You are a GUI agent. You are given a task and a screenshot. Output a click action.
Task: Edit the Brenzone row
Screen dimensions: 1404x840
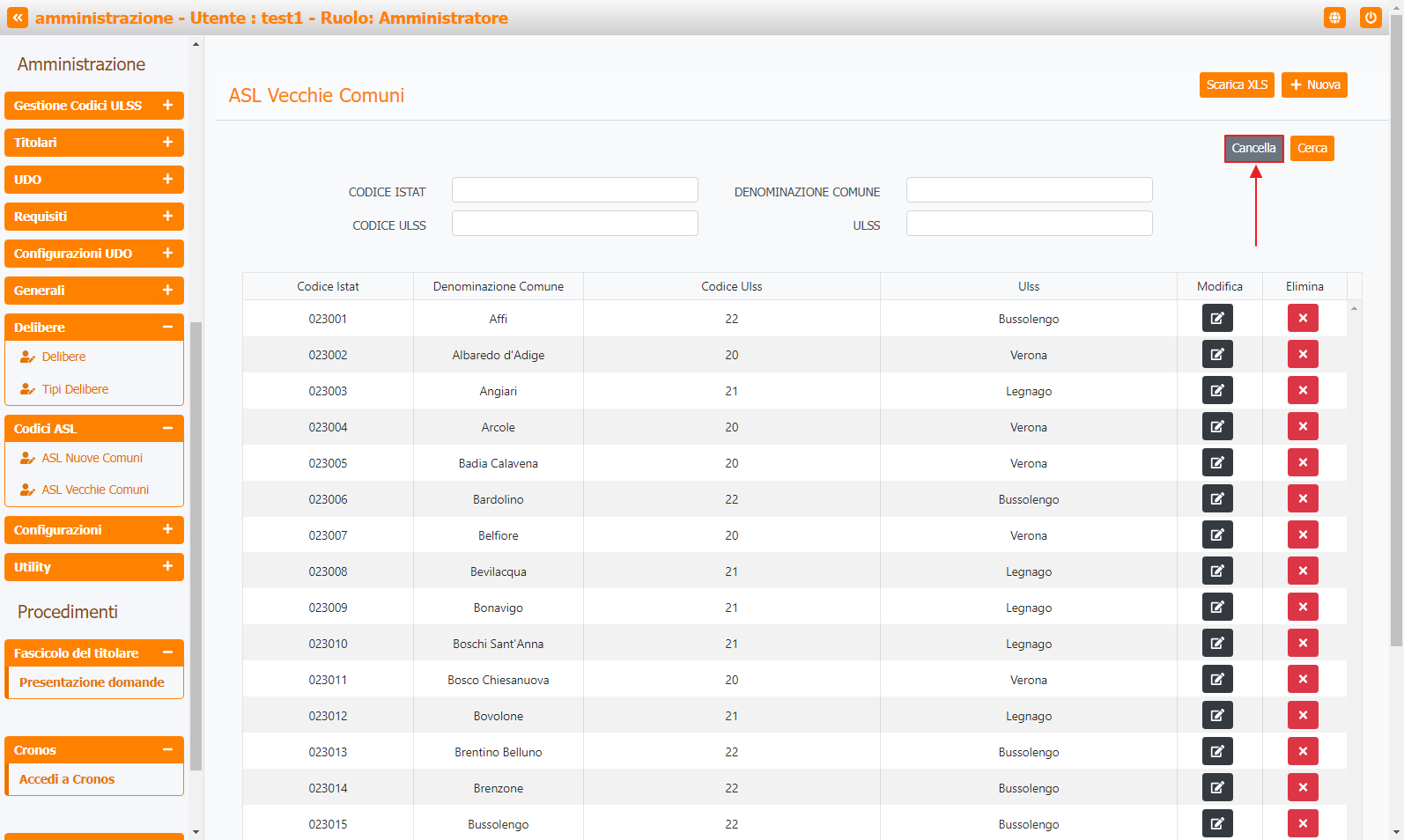pyautogui.click(x=1216, y=787)
